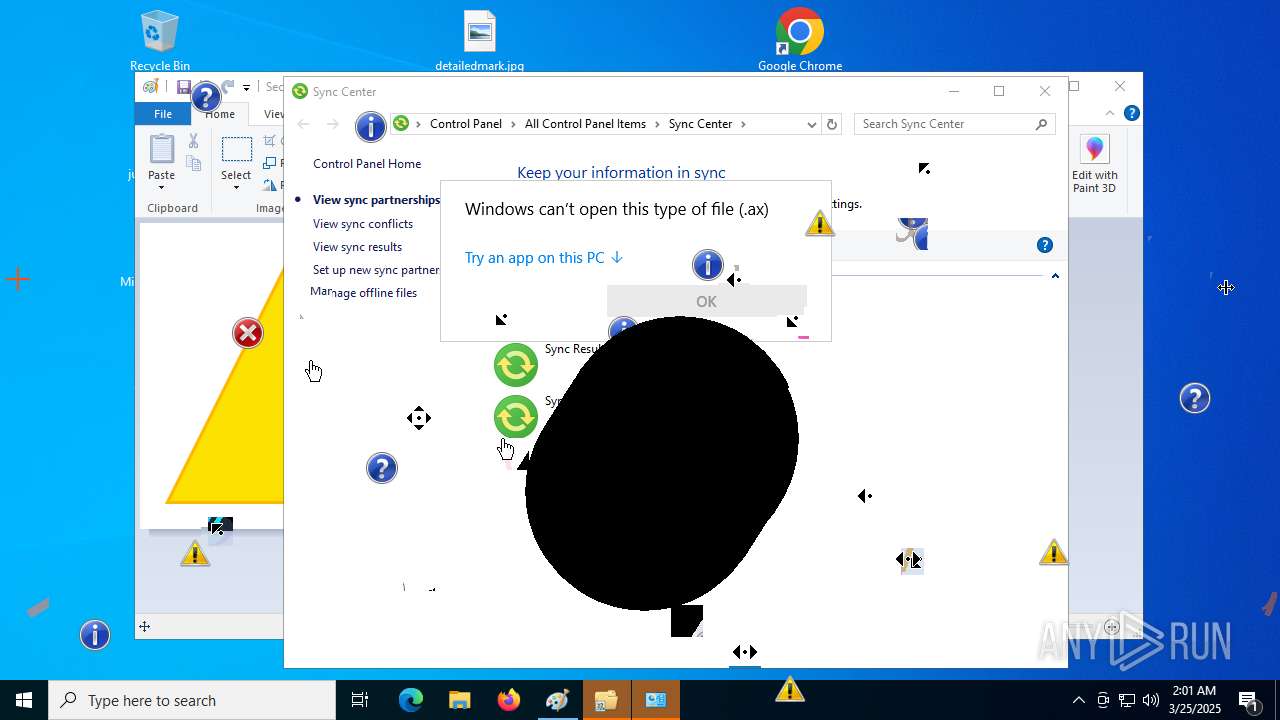Click Set up new sync partnerships
Viewport: 1280px width, 720px height.
376,270
